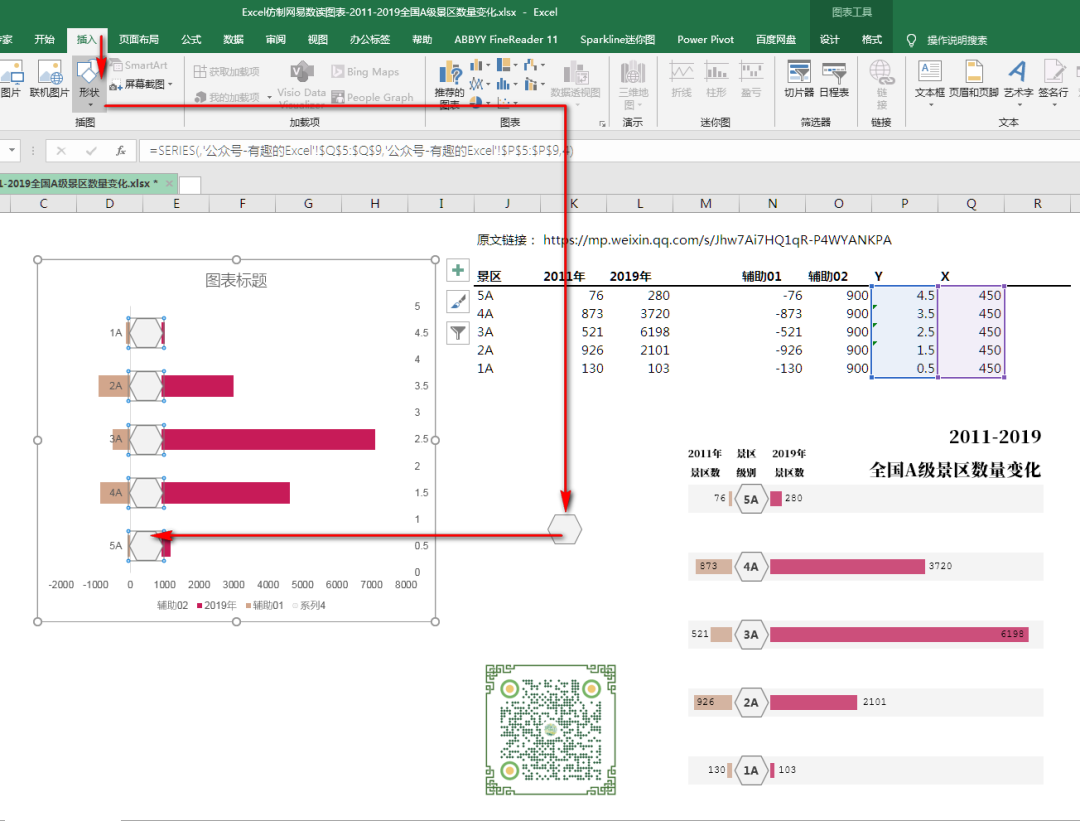
Task: Open the mp.weixin.qq.com article link
Action: (x=717, y=240)
